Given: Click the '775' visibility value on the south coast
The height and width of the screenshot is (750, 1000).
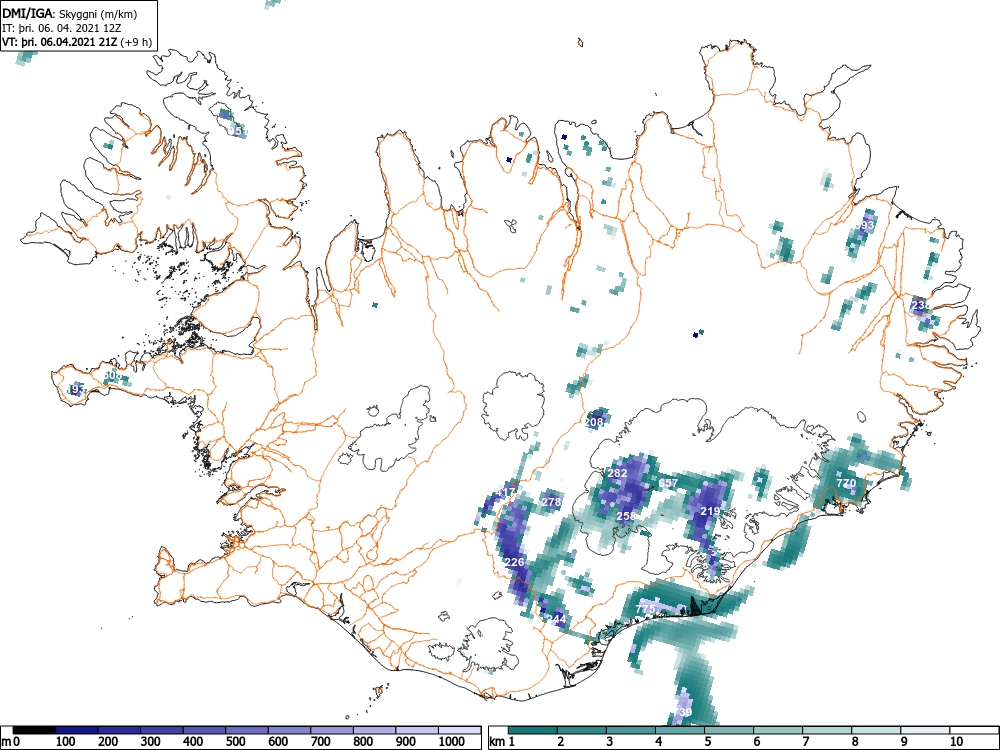Looking at the screenshot, I should [645, 609].
